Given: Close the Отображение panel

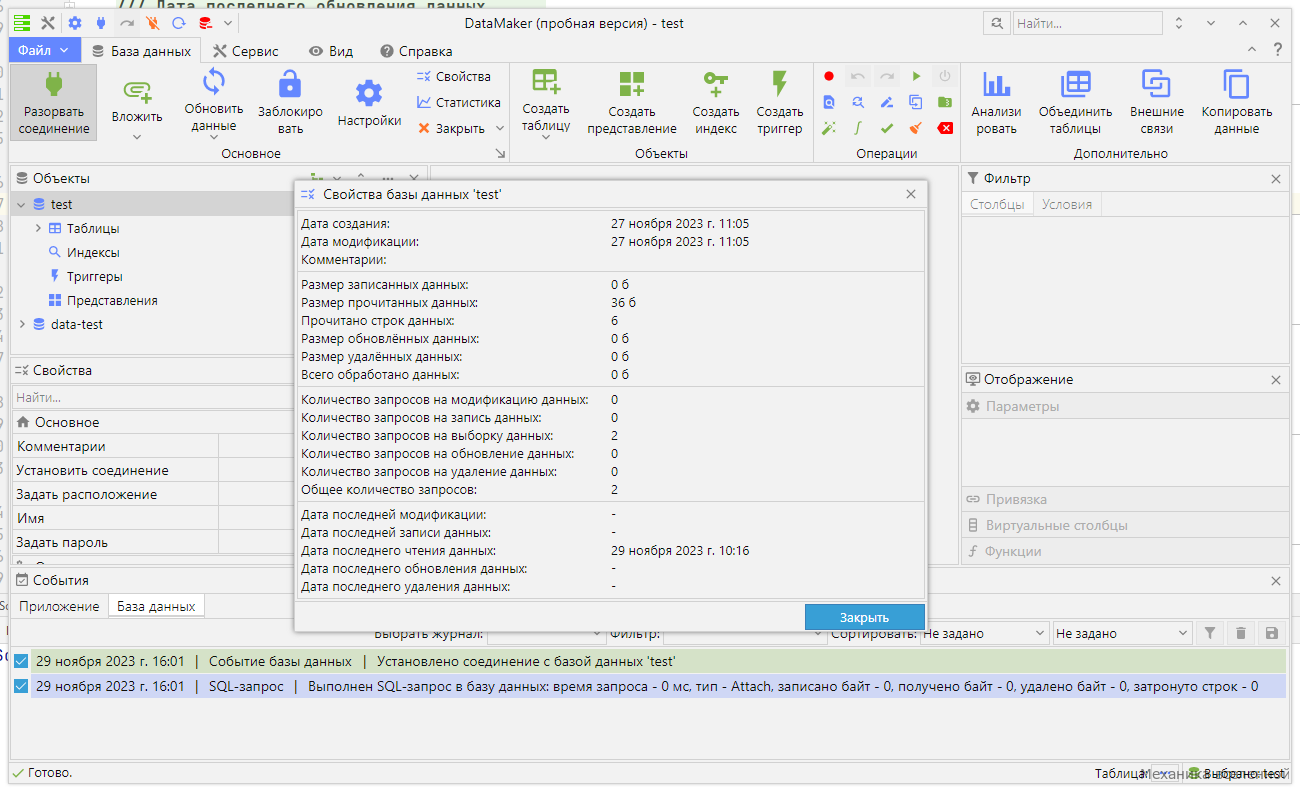Looking at the screenshot, I should [1276, 380].
